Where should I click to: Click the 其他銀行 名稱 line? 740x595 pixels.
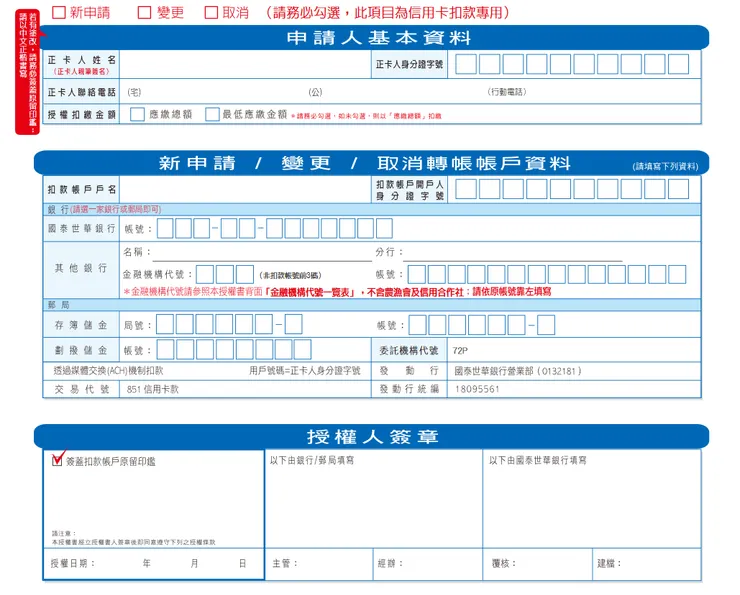pyautogui.click(x=262, y=252)
